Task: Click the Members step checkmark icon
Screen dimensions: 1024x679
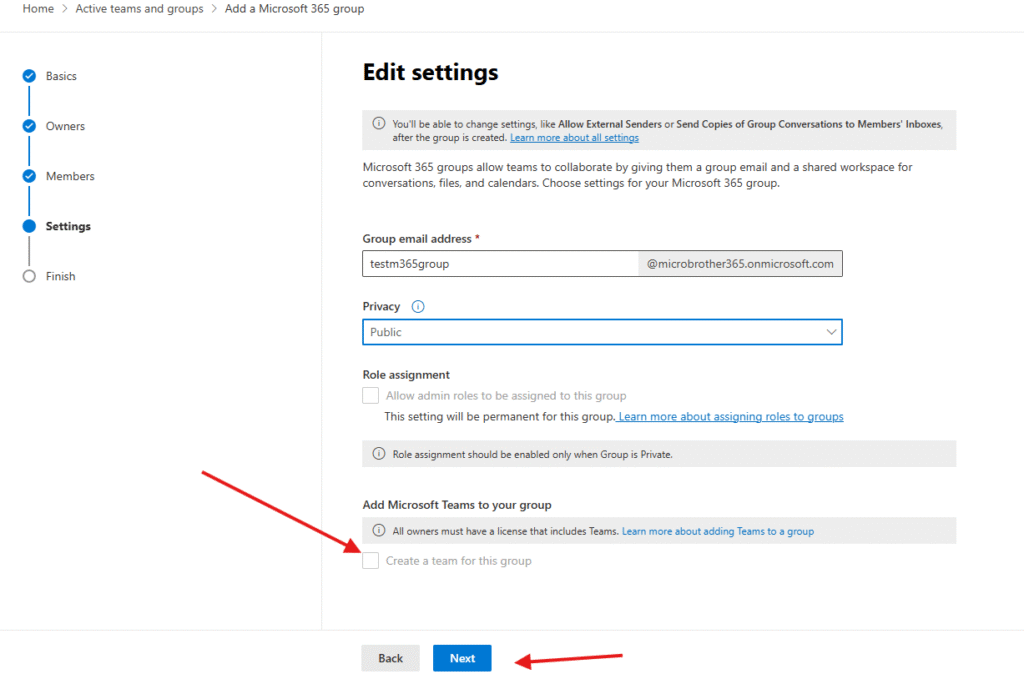Action: (x=29, y=176)
